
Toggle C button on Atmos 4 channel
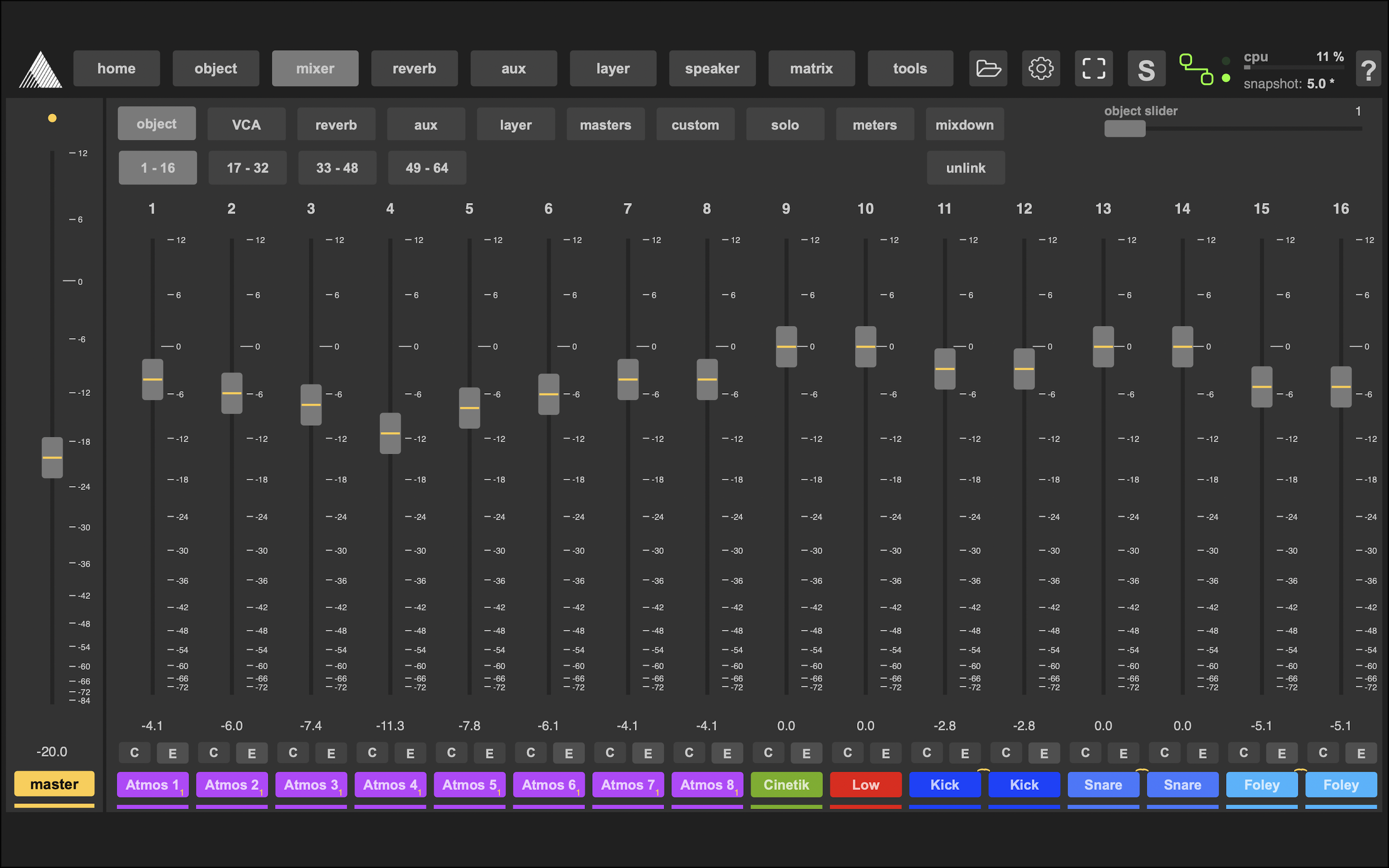point(372,753)
